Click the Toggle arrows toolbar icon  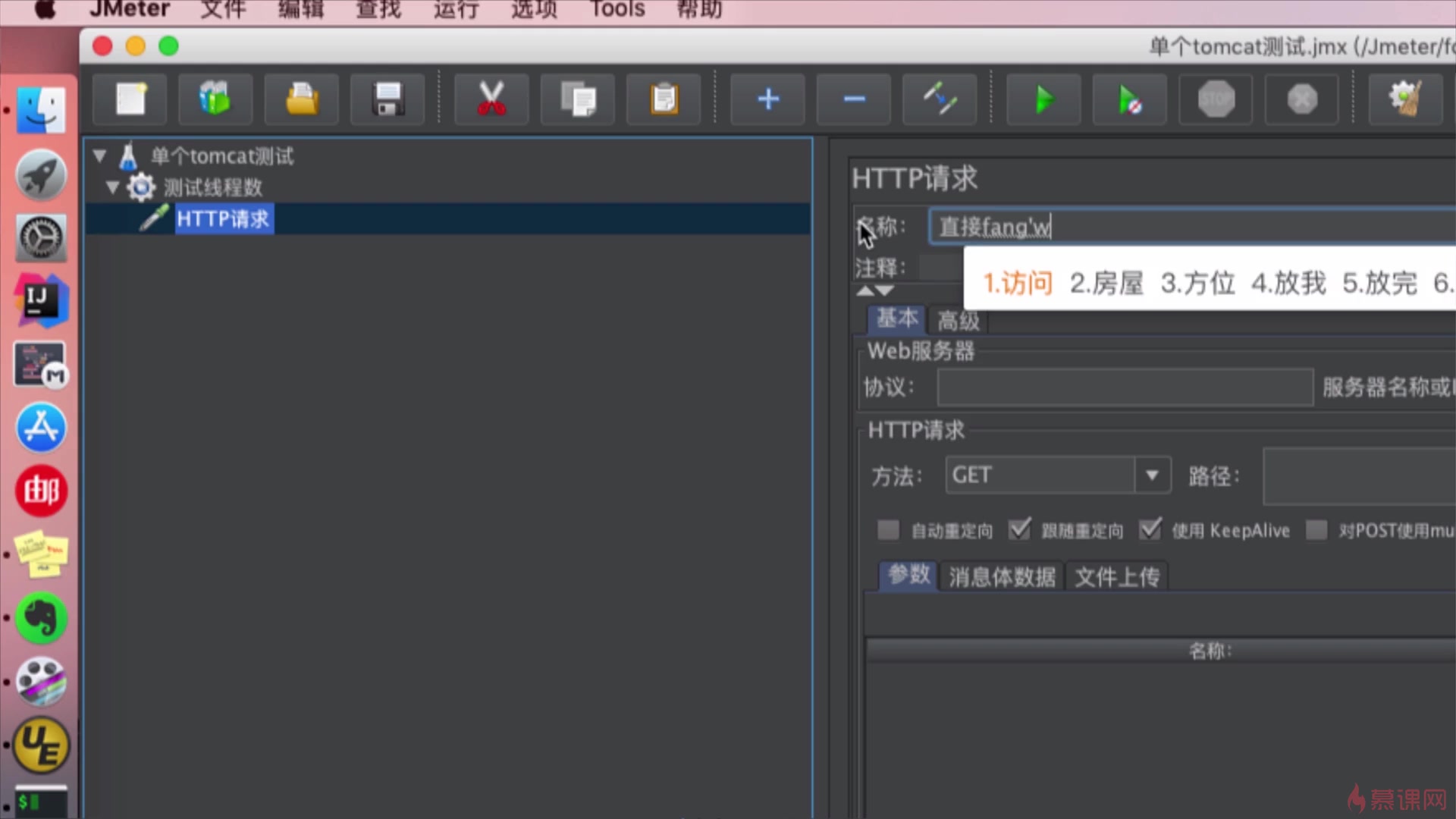(x=940, y=99)
